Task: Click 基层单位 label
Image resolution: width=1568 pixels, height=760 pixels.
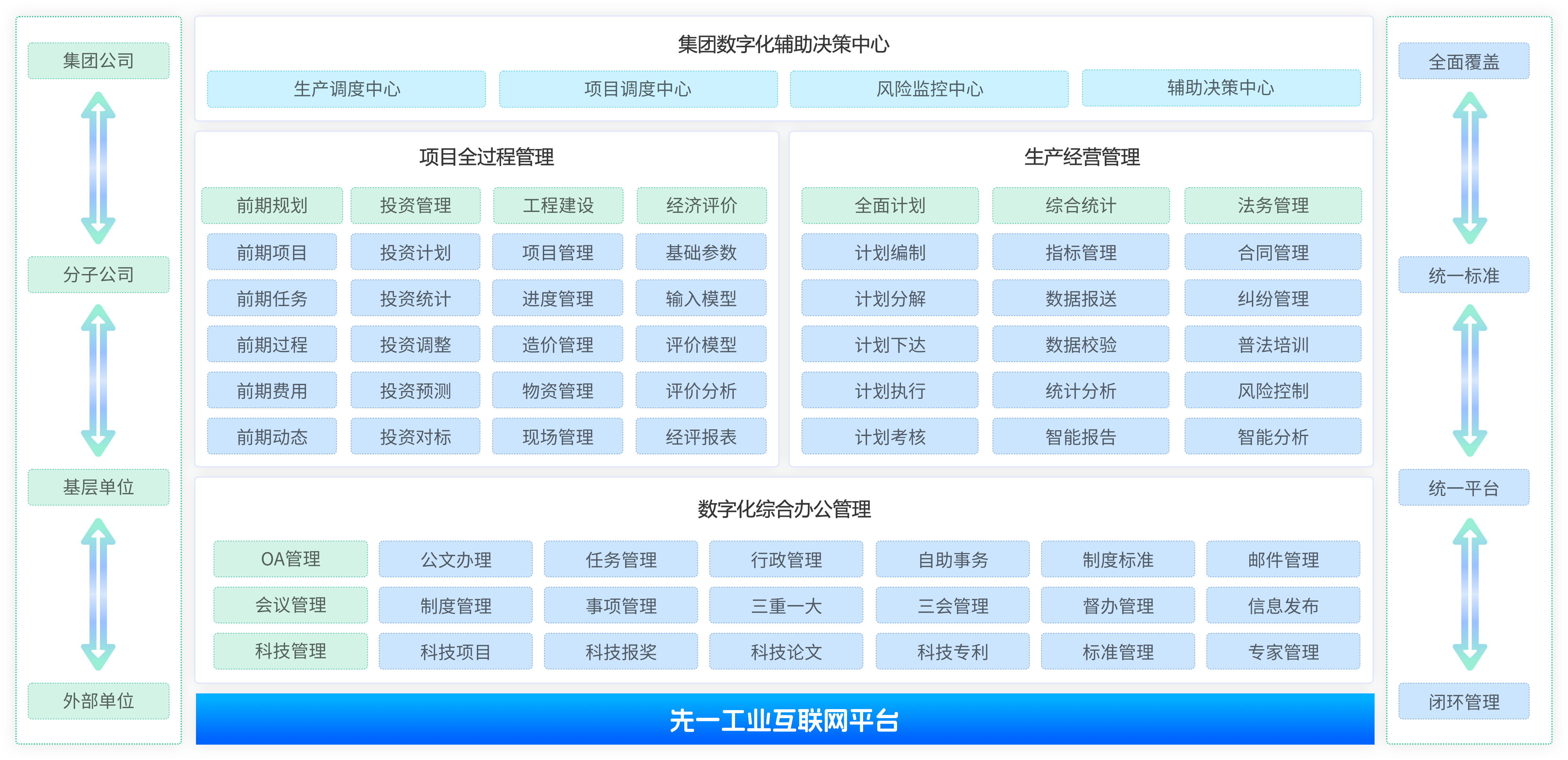Action: pyautogui.click(x=99, y=487)
